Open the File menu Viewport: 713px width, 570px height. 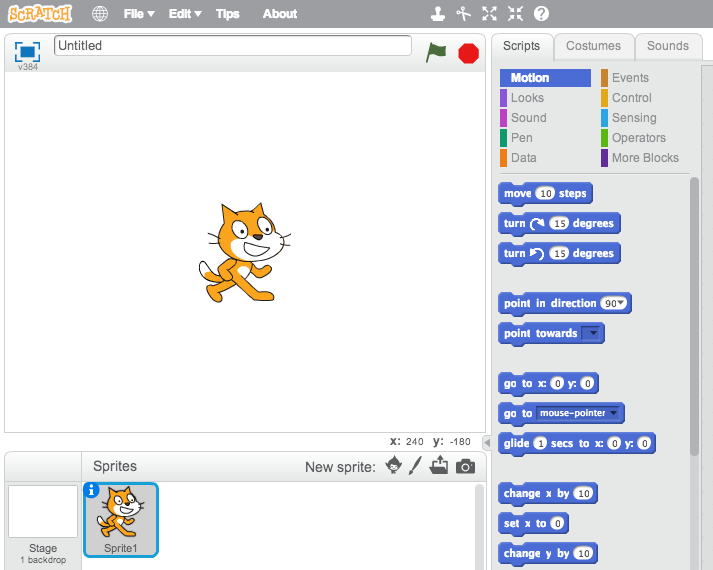tap(138, 14)
